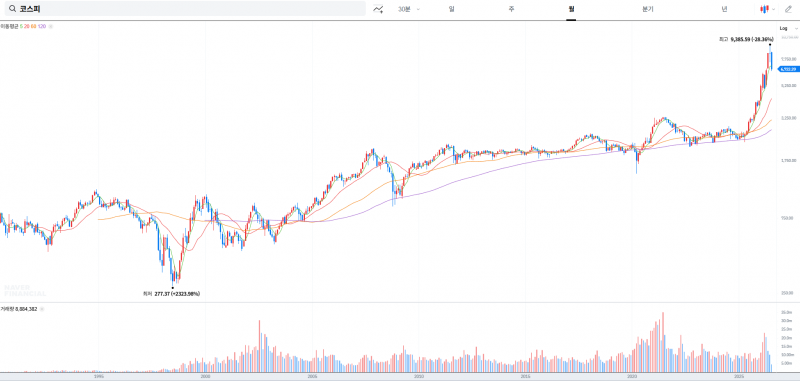Focus the 코스피 search input field
The height and width of the screenshot is (381, 800).
[x=184, y=9]
